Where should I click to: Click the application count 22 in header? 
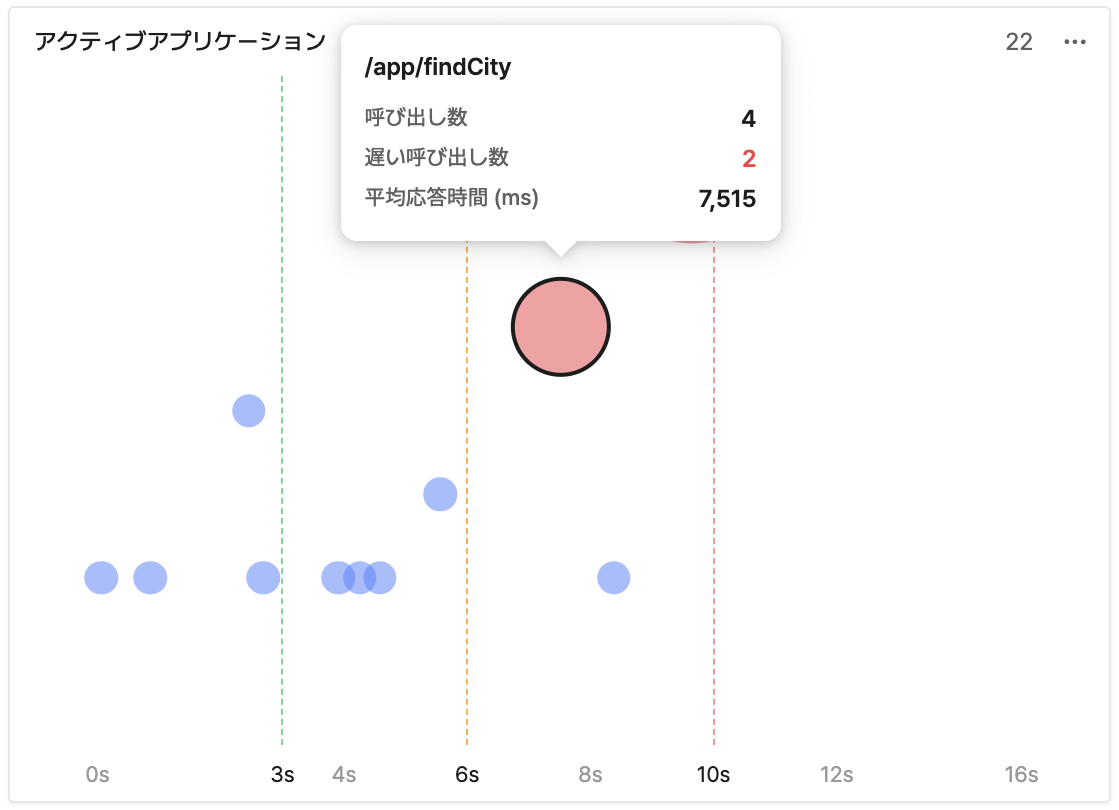[x=1019, y=42]
